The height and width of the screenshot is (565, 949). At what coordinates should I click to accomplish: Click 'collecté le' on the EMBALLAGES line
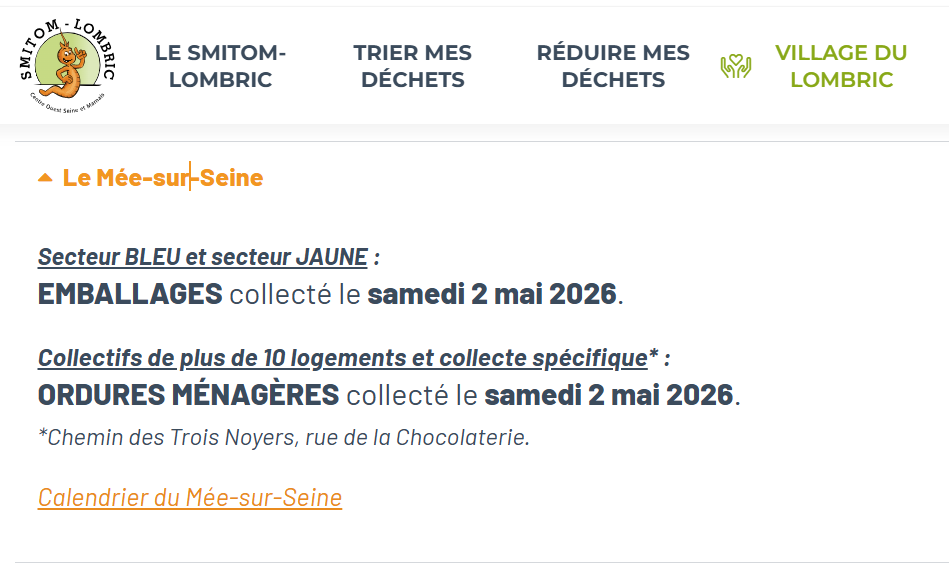[295, 294]
